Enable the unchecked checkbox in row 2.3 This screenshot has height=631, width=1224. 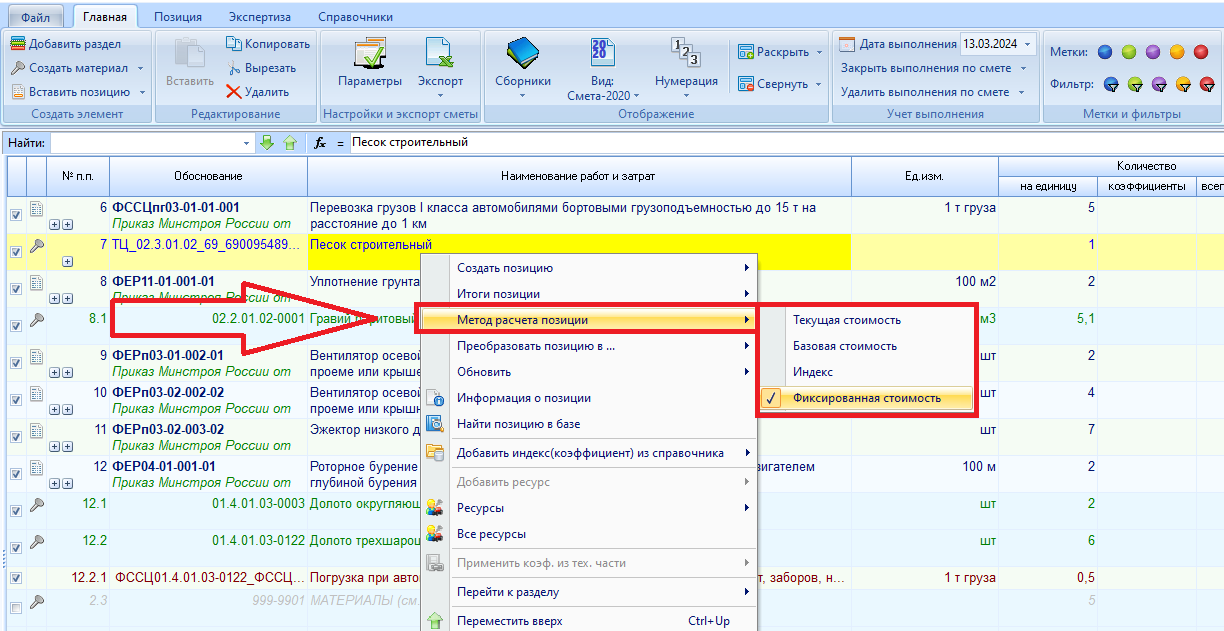pyautogui.click(x=16, y=607)
